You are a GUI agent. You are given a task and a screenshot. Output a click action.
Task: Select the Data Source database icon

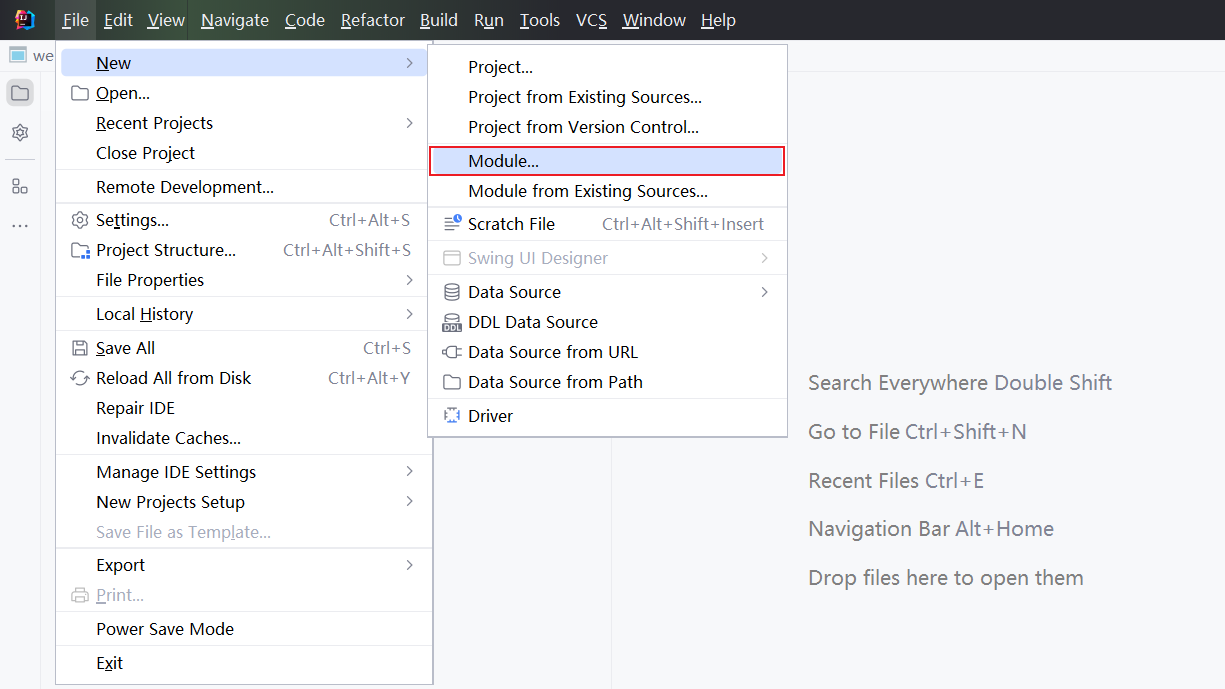[451, 292]
